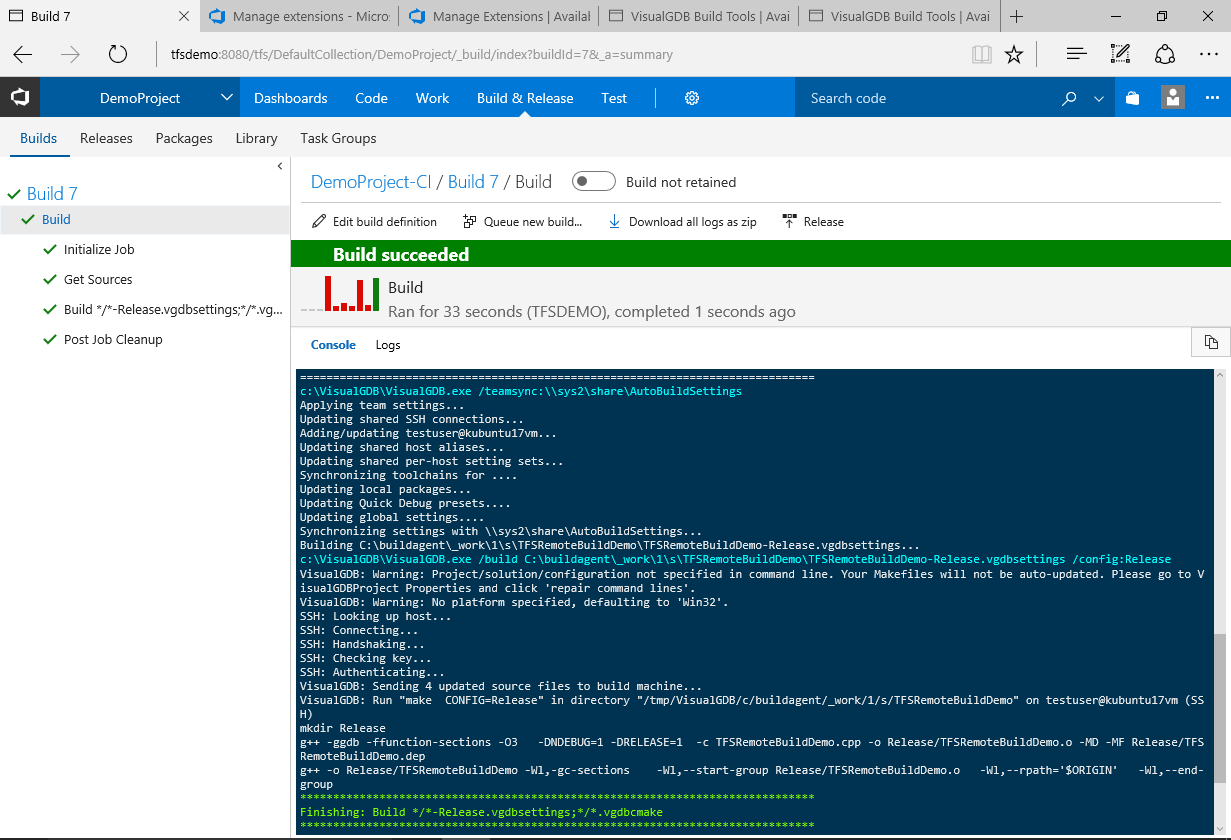The height and width of the screenshot is (840, 1231).
Task: Expand the DemoProject dropdown
Action: click(x=227, y=98)
